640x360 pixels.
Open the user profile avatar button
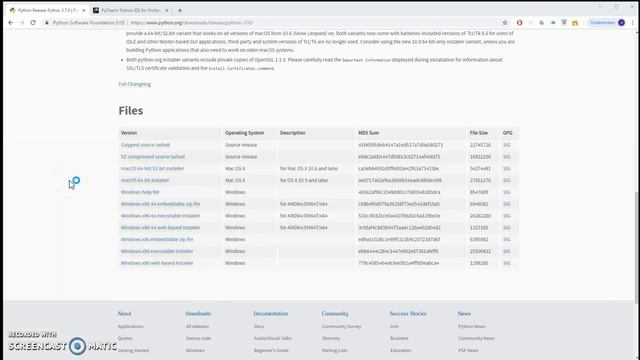[x=621, y=23]
